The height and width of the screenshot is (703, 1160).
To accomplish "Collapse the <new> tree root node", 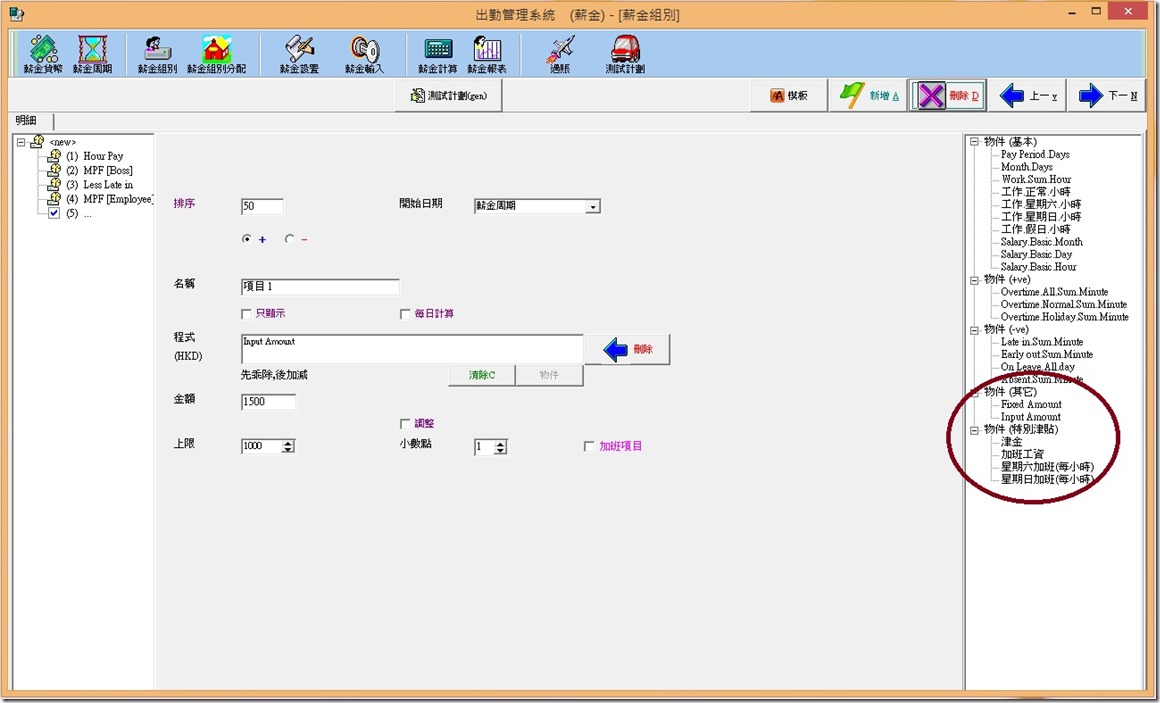I will [x=21, y=142].
